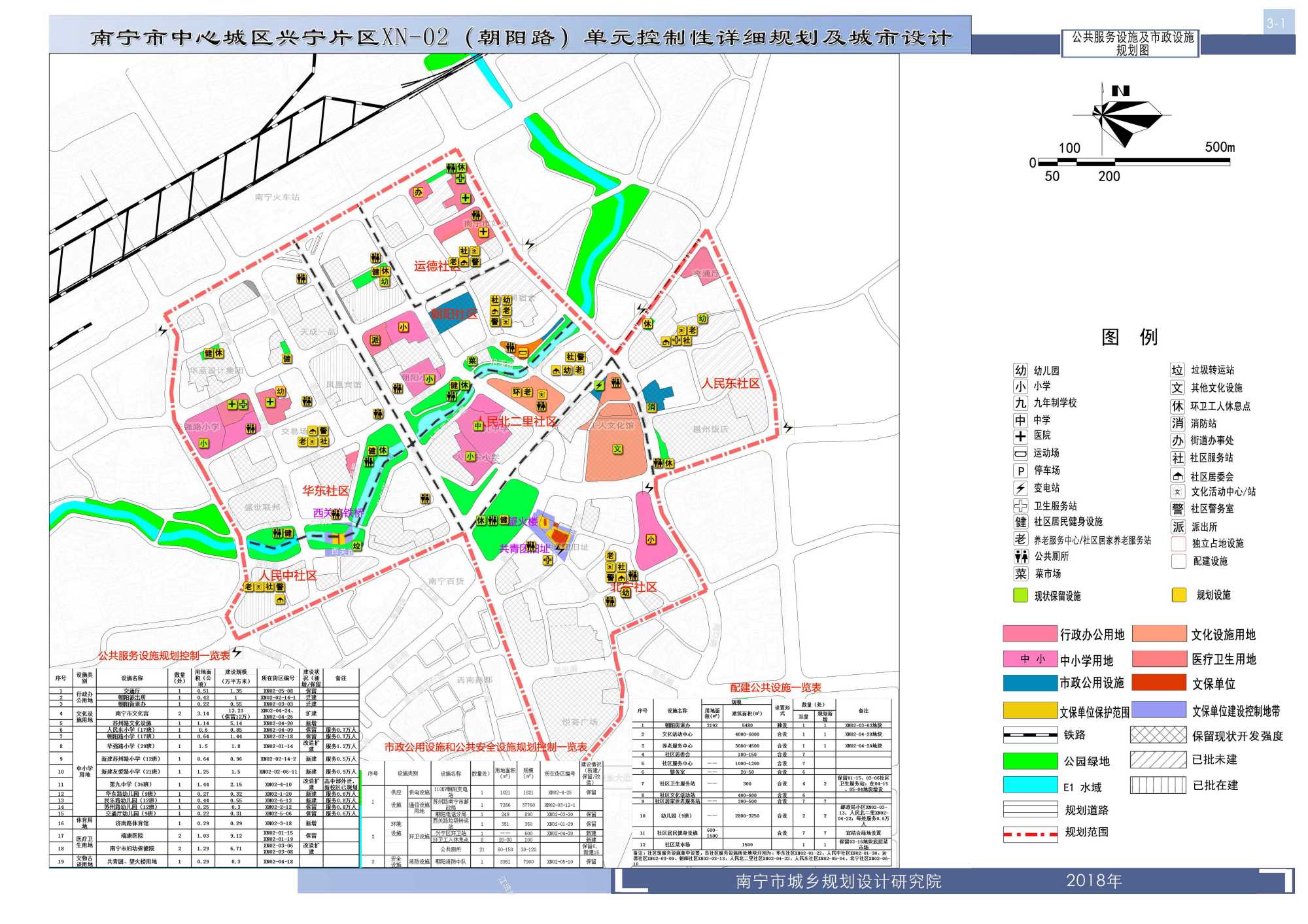Screen dimensions: 1308x924
Task: Select the 社区警务室 legend icon
Action: click(1178, 509)
